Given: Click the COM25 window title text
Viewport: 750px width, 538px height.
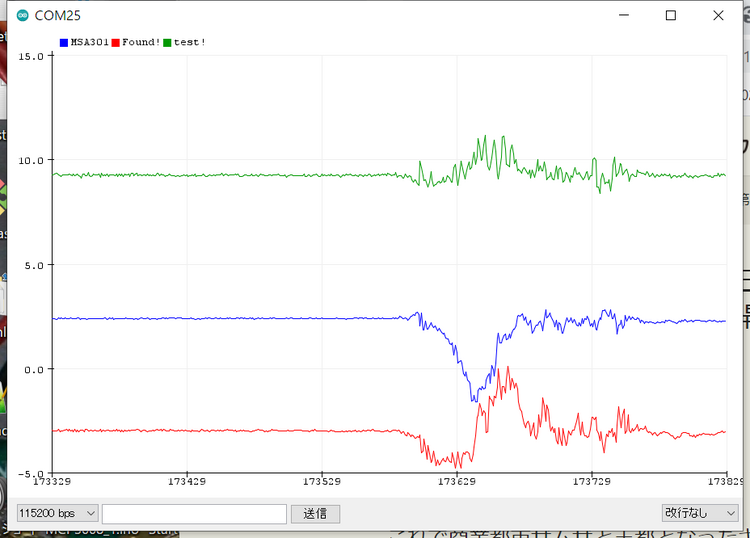Looking at the screenshot, I should (x=57, y=15).
